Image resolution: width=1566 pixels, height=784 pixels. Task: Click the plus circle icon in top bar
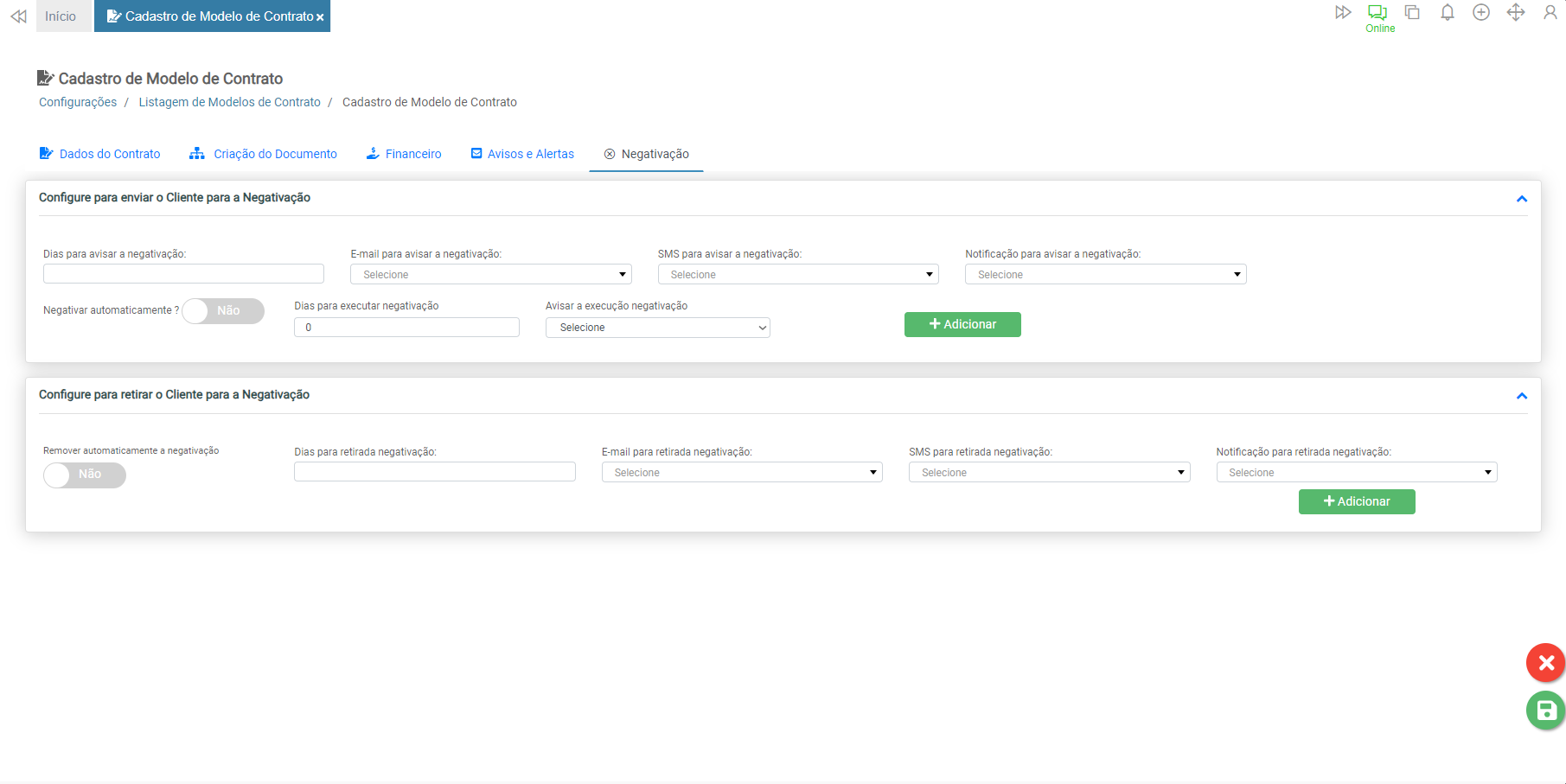point(1481,13)
